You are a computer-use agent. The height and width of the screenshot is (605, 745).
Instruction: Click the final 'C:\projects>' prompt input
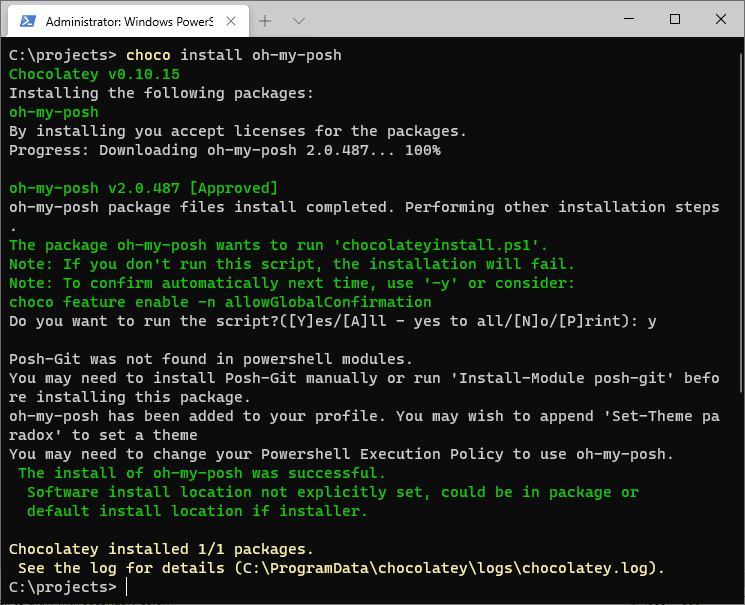point(68,587)
